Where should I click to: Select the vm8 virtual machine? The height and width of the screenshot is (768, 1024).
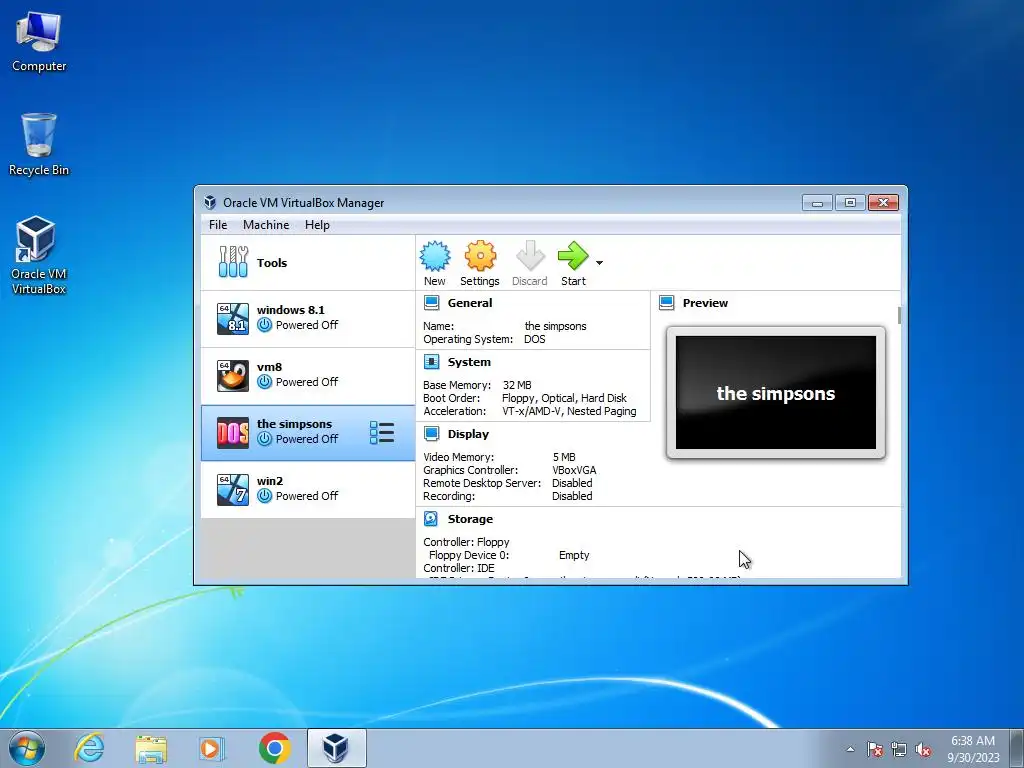click(308, 376)
